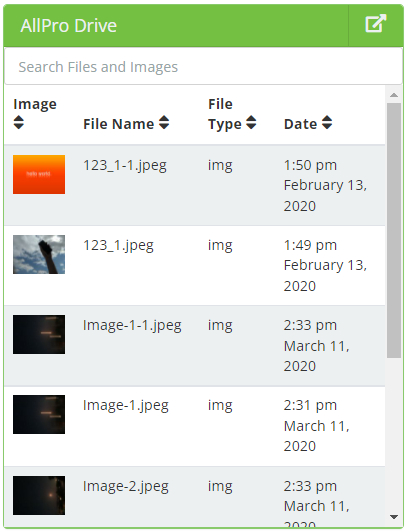Select the orange 123_1-1.jpeg thumbnail
This screenshot has width=409, height=532.
[39, 174]
